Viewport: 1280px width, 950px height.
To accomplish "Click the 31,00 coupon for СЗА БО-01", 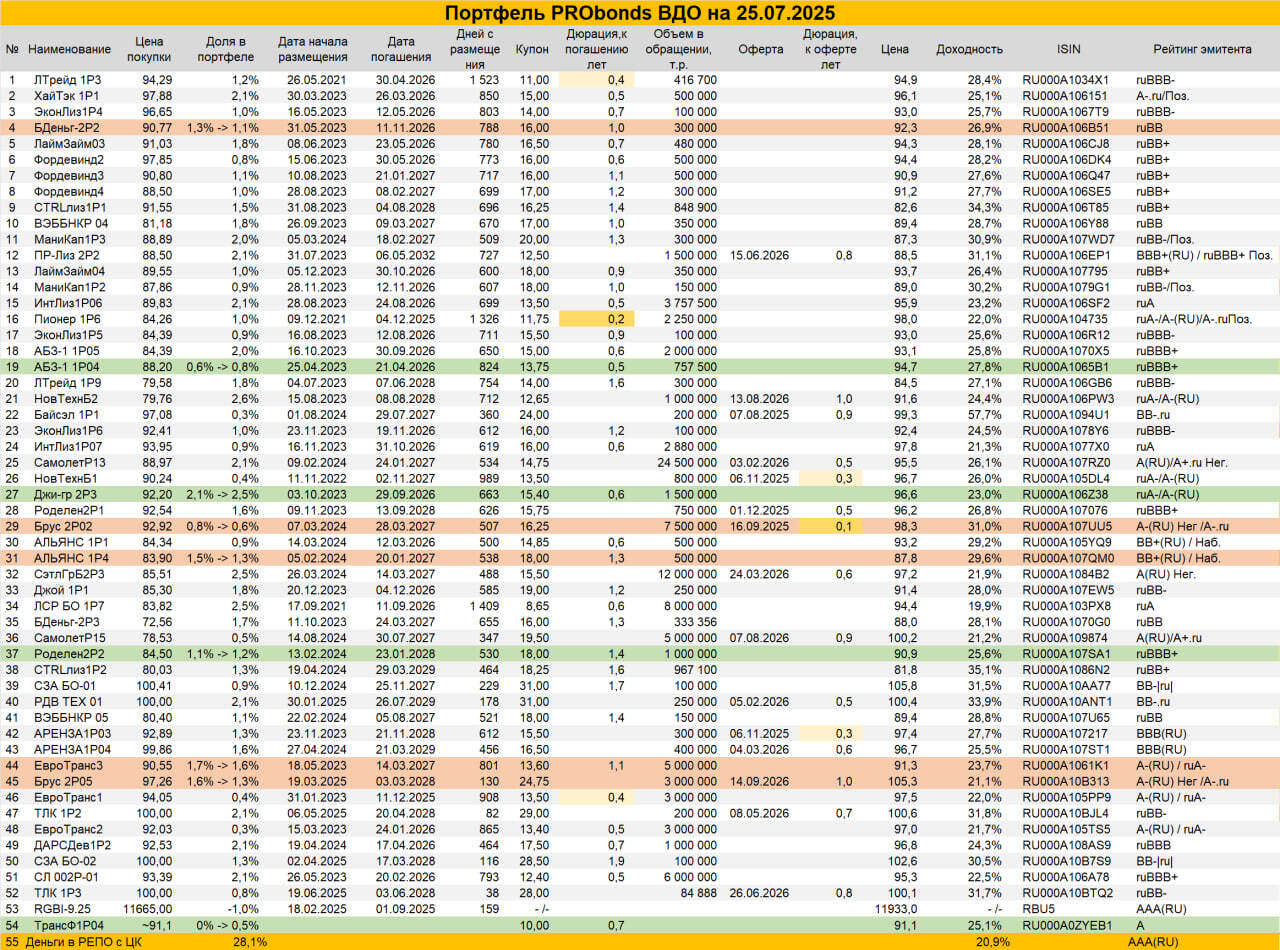I will point(534,686).
